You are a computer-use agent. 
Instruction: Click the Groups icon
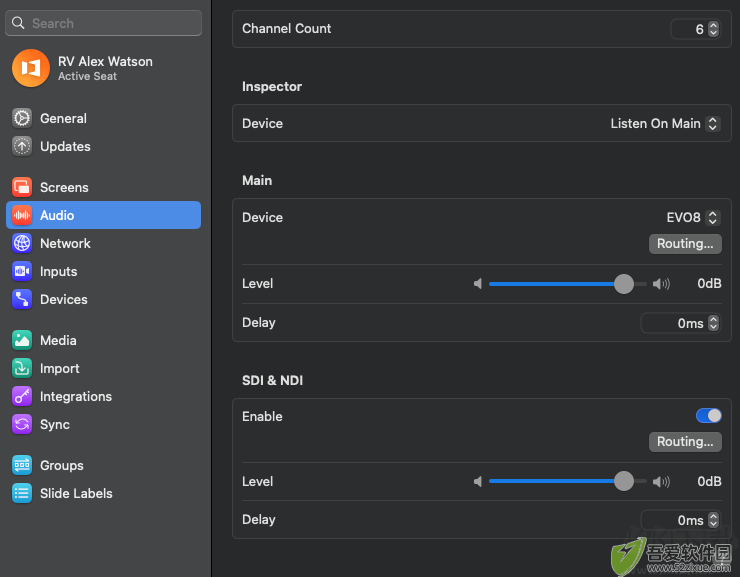click(x=22, y=465)
